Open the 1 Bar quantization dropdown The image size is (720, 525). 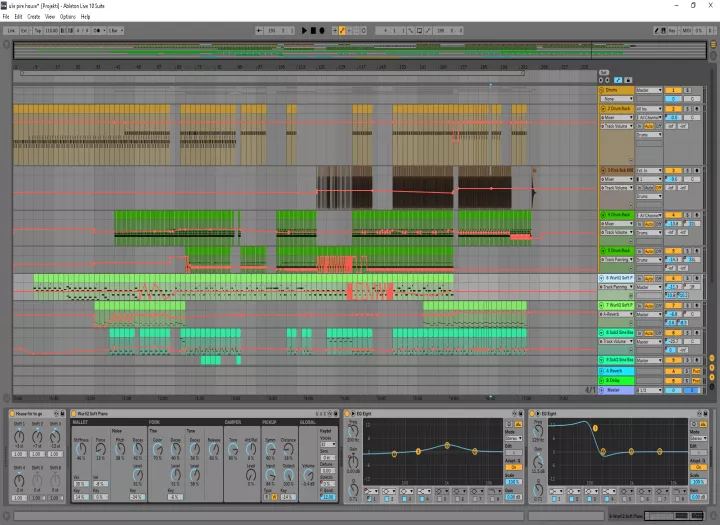[x=115, y=31]
